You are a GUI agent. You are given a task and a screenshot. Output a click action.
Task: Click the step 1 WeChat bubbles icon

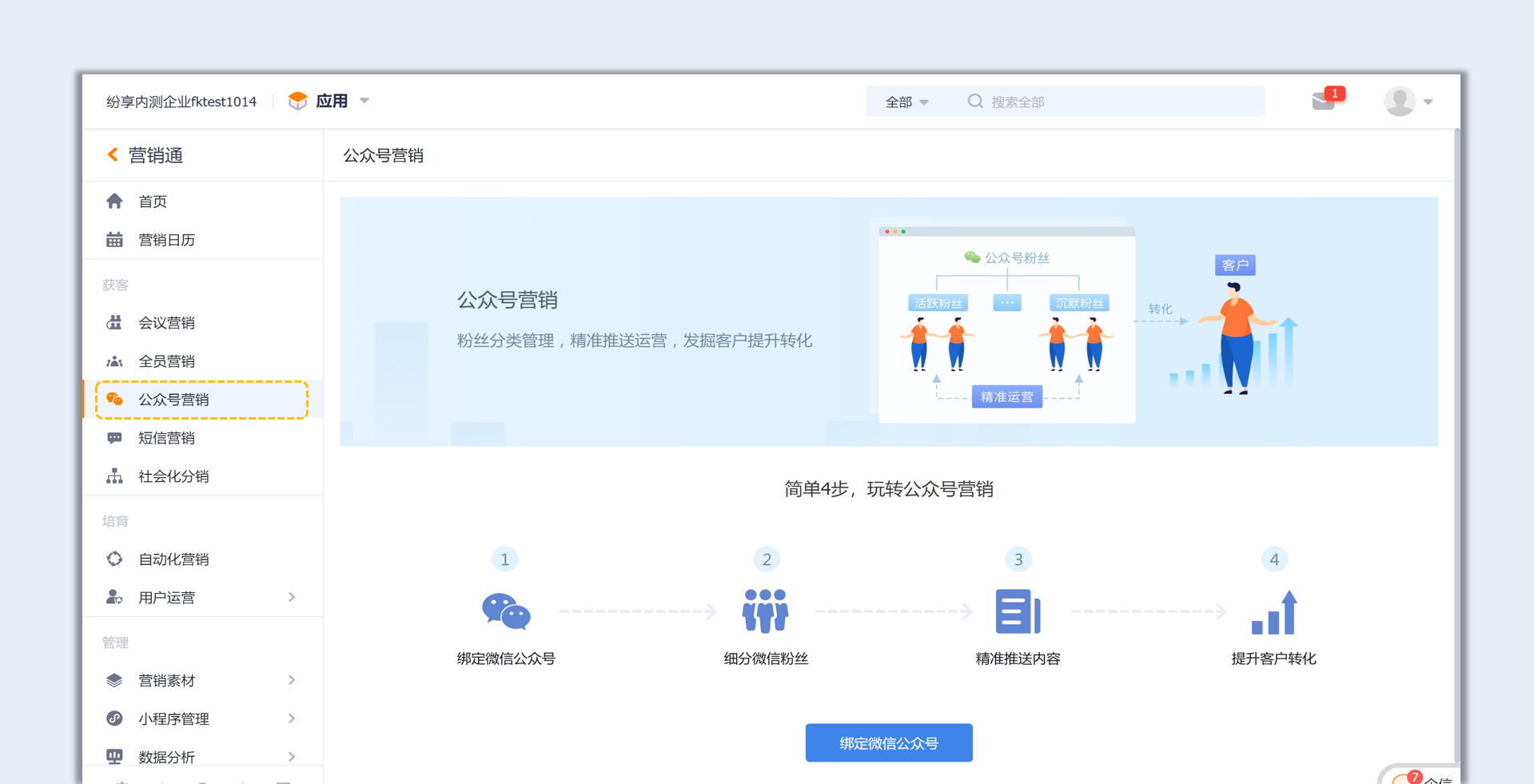pos(506,612)
